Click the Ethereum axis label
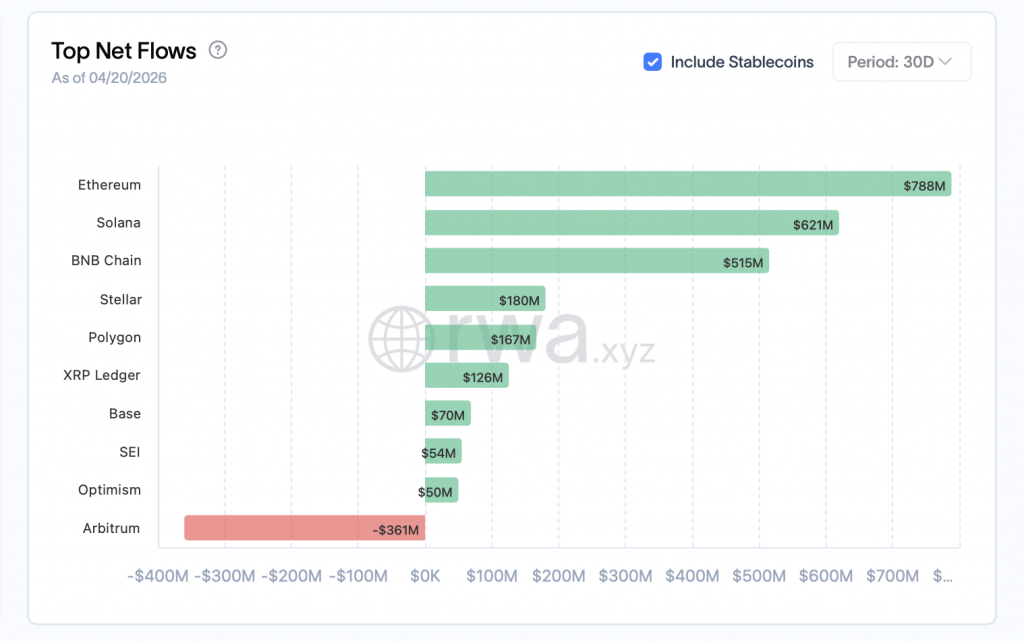 click(x=109, y=185)
